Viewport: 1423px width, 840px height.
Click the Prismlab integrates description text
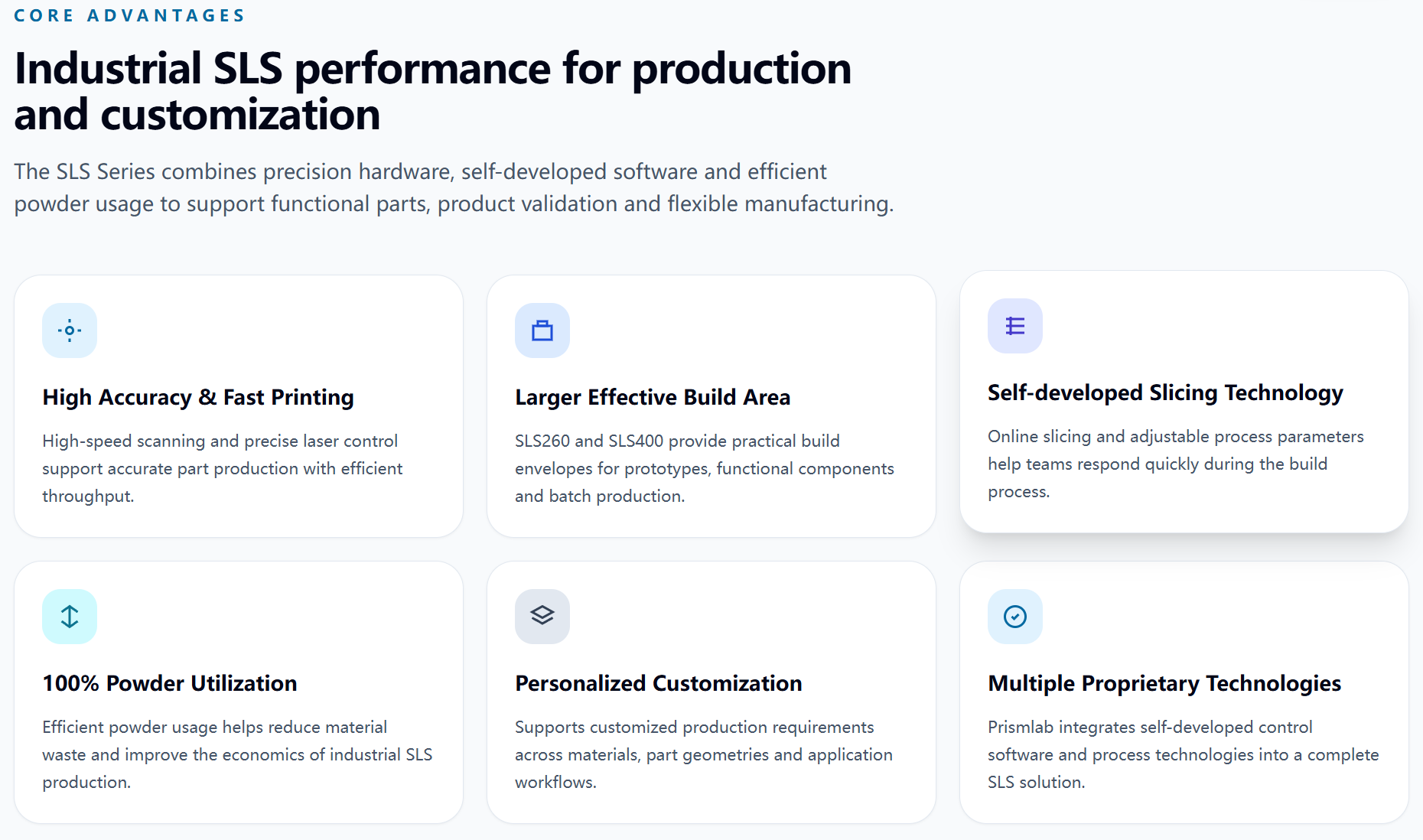point(1184,754)
